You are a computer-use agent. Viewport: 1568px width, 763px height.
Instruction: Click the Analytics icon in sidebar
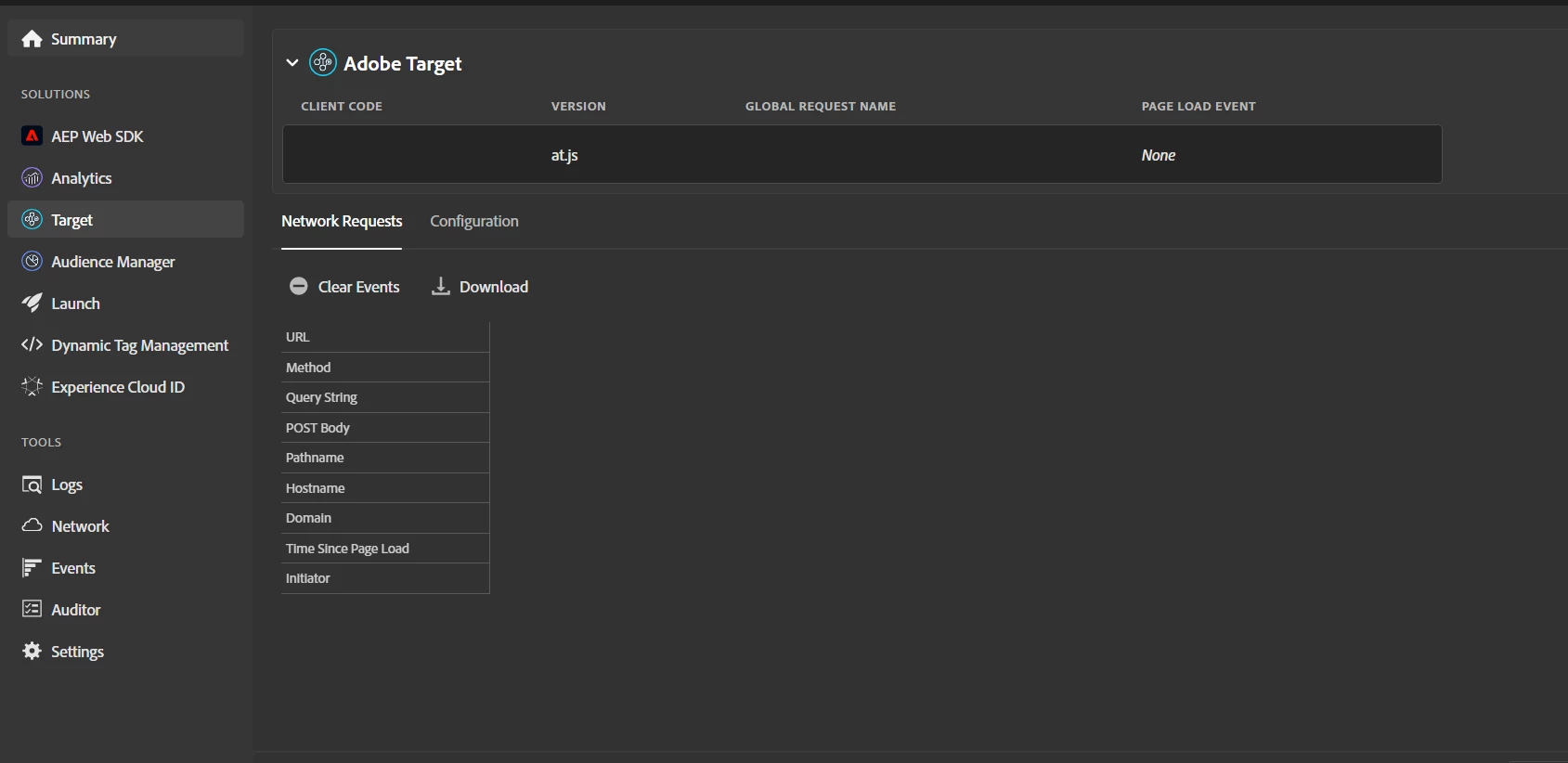32,178
